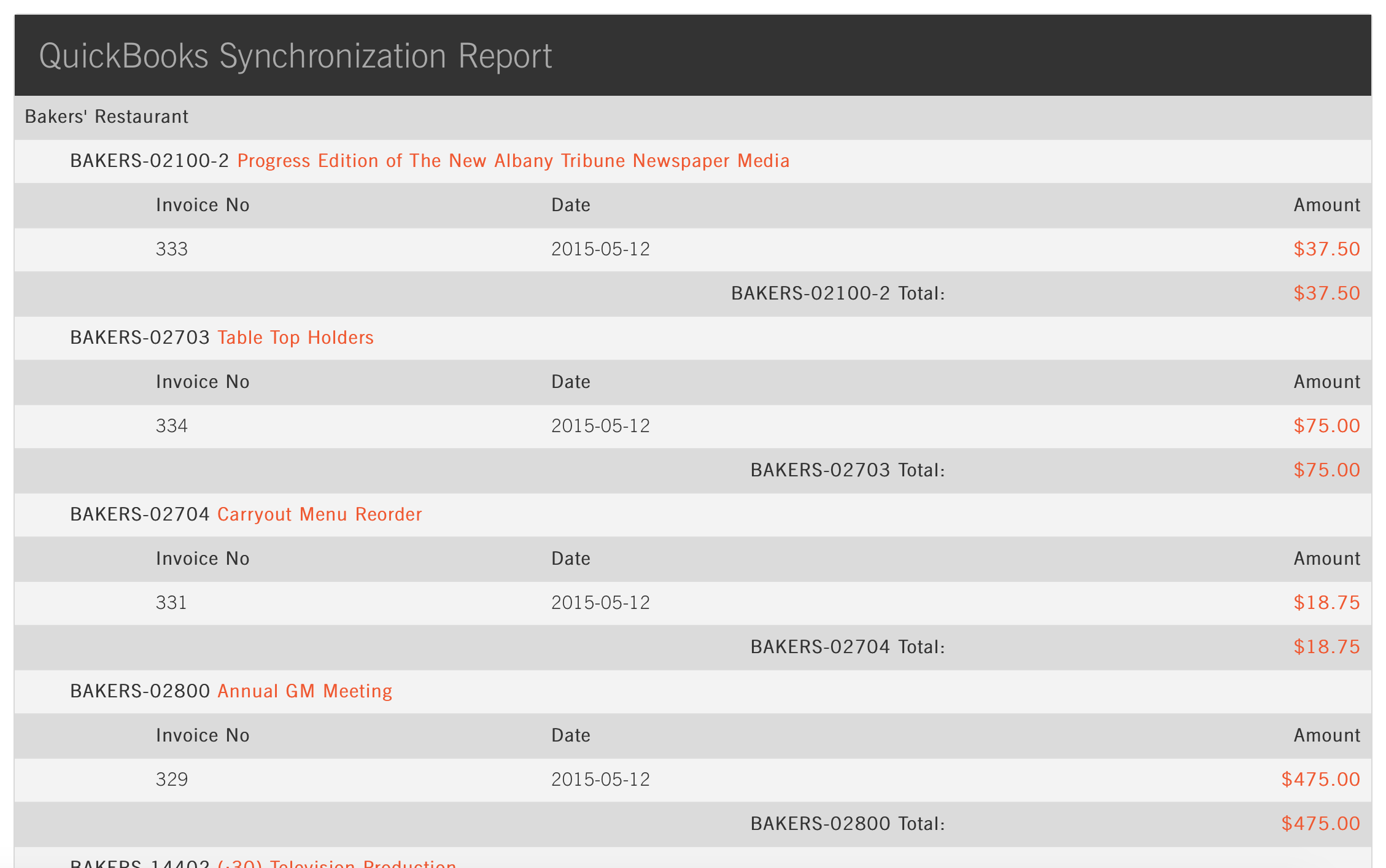This screenshot has width=1386, height=868.
Task: Click the BAKERS-02100-2 Total amount $37.50
Action: coord(1326,293)
